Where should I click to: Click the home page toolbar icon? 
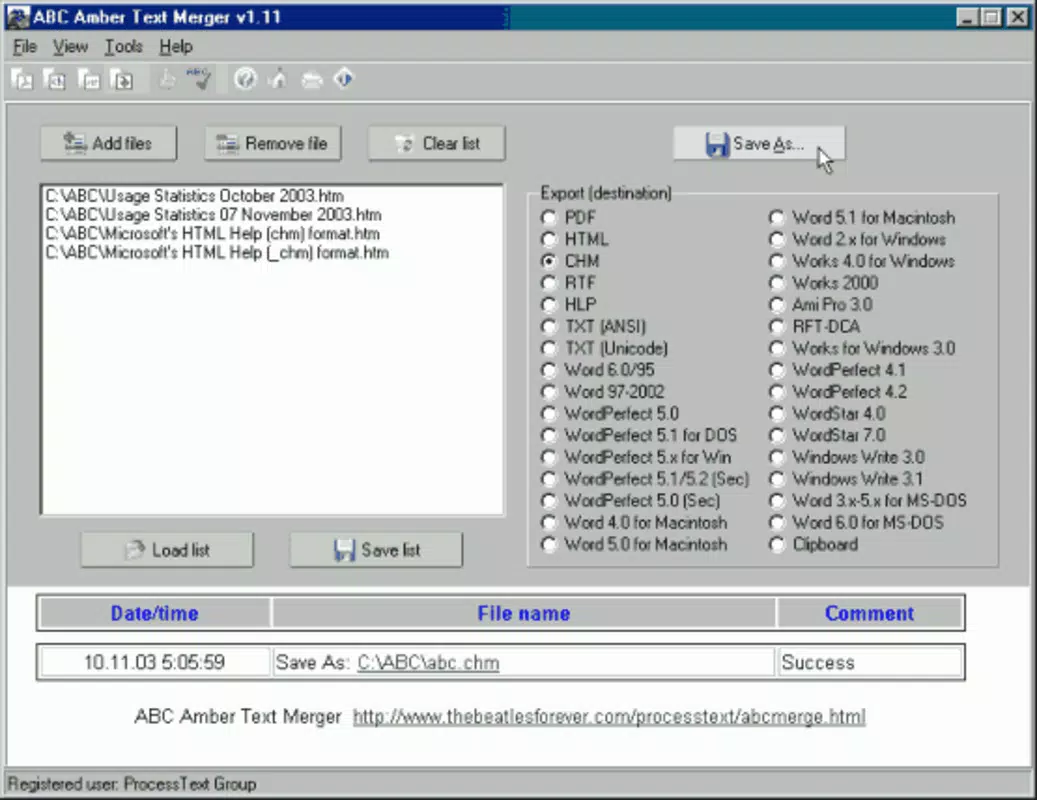tap(279, 79)
